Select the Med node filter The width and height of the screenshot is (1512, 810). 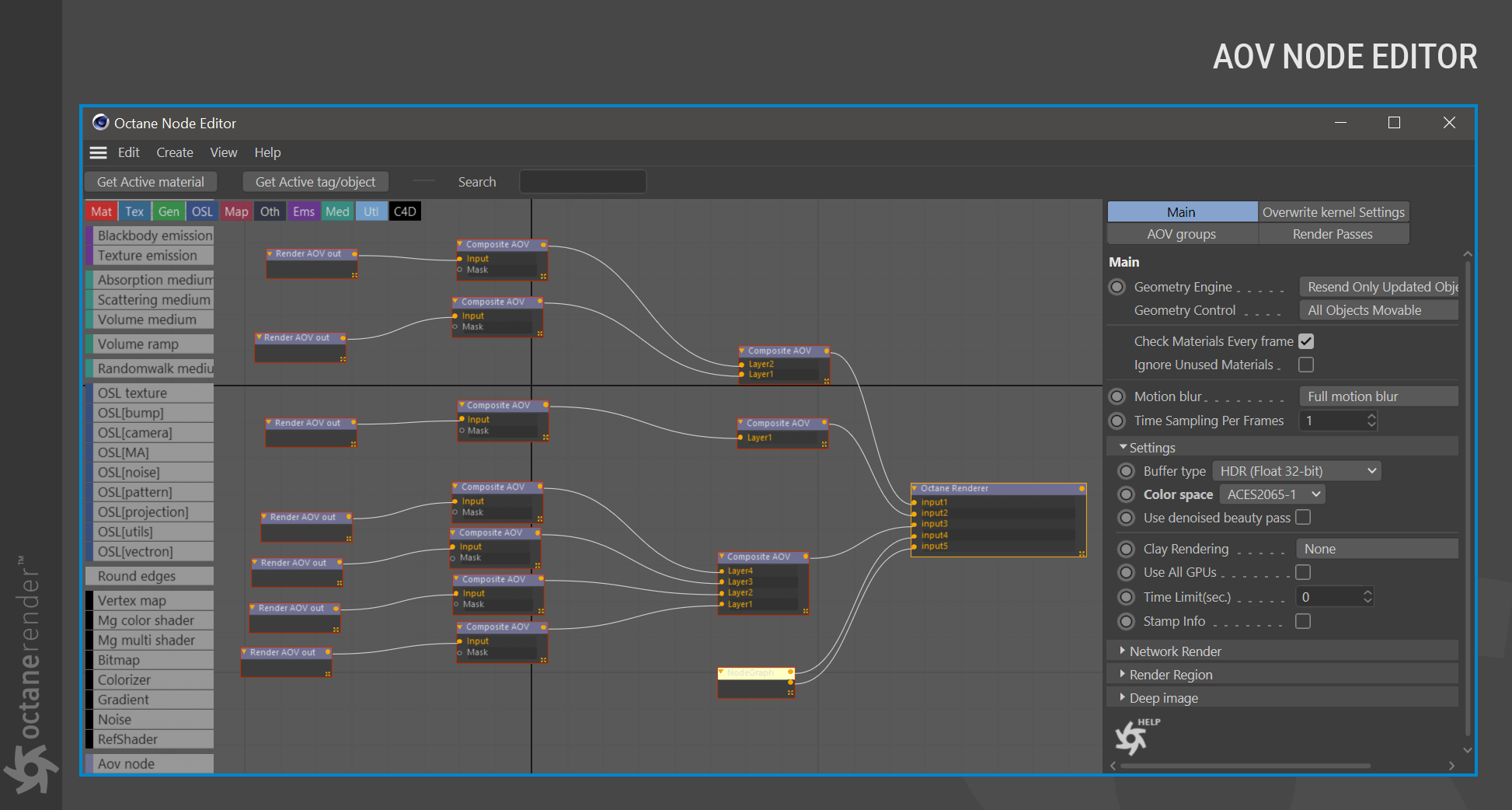337,211
